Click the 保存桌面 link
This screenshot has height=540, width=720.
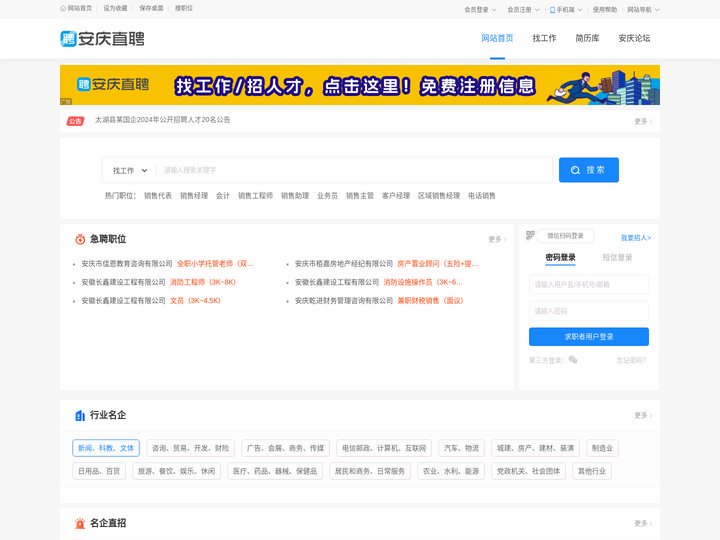point(151,8)
